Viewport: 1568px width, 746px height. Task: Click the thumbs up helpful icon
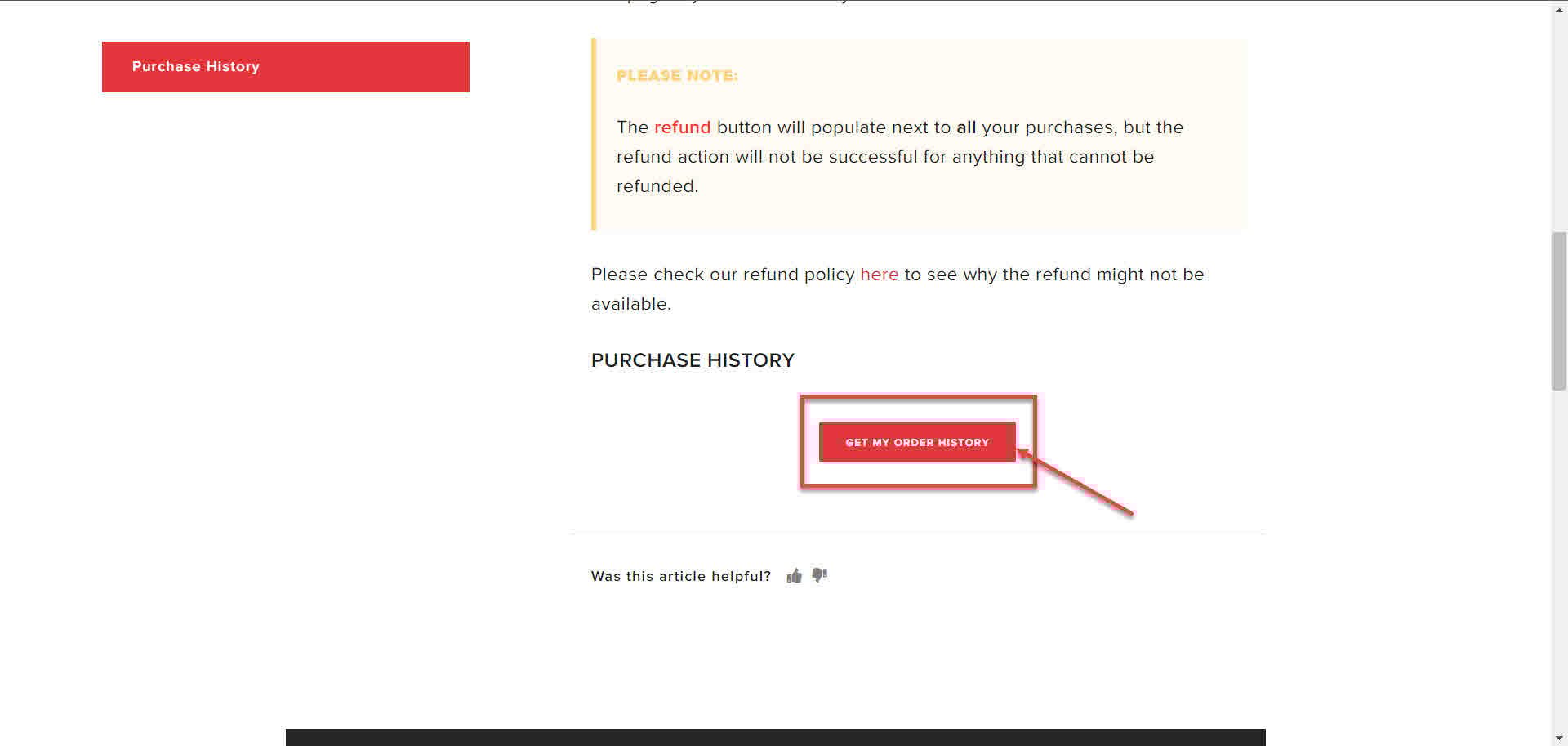coord(794,576)
